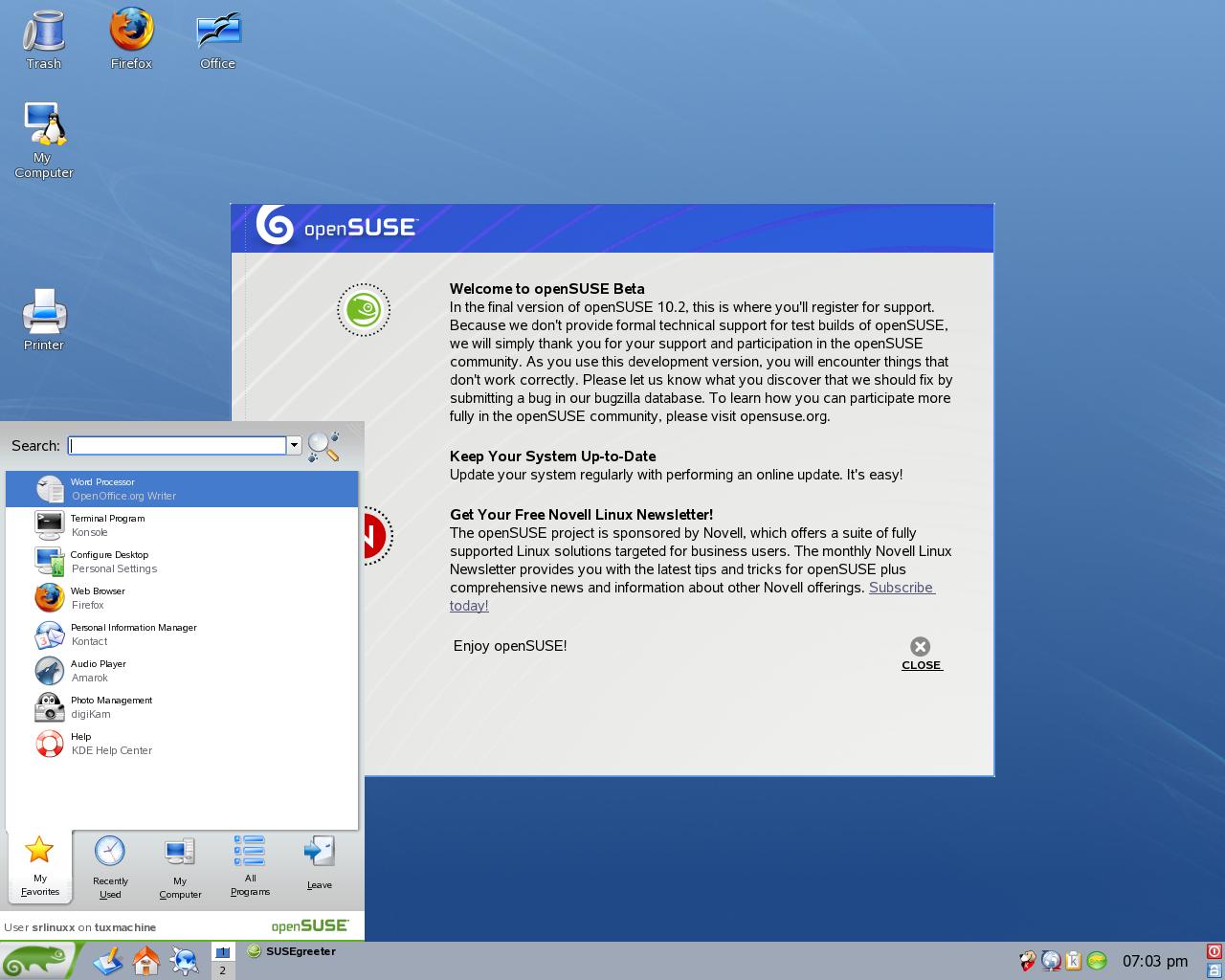The height and width of the screenshot is (980, 1225).
Task: Click the openSUSE logo in the greeter header
Action: click(336, 227)
